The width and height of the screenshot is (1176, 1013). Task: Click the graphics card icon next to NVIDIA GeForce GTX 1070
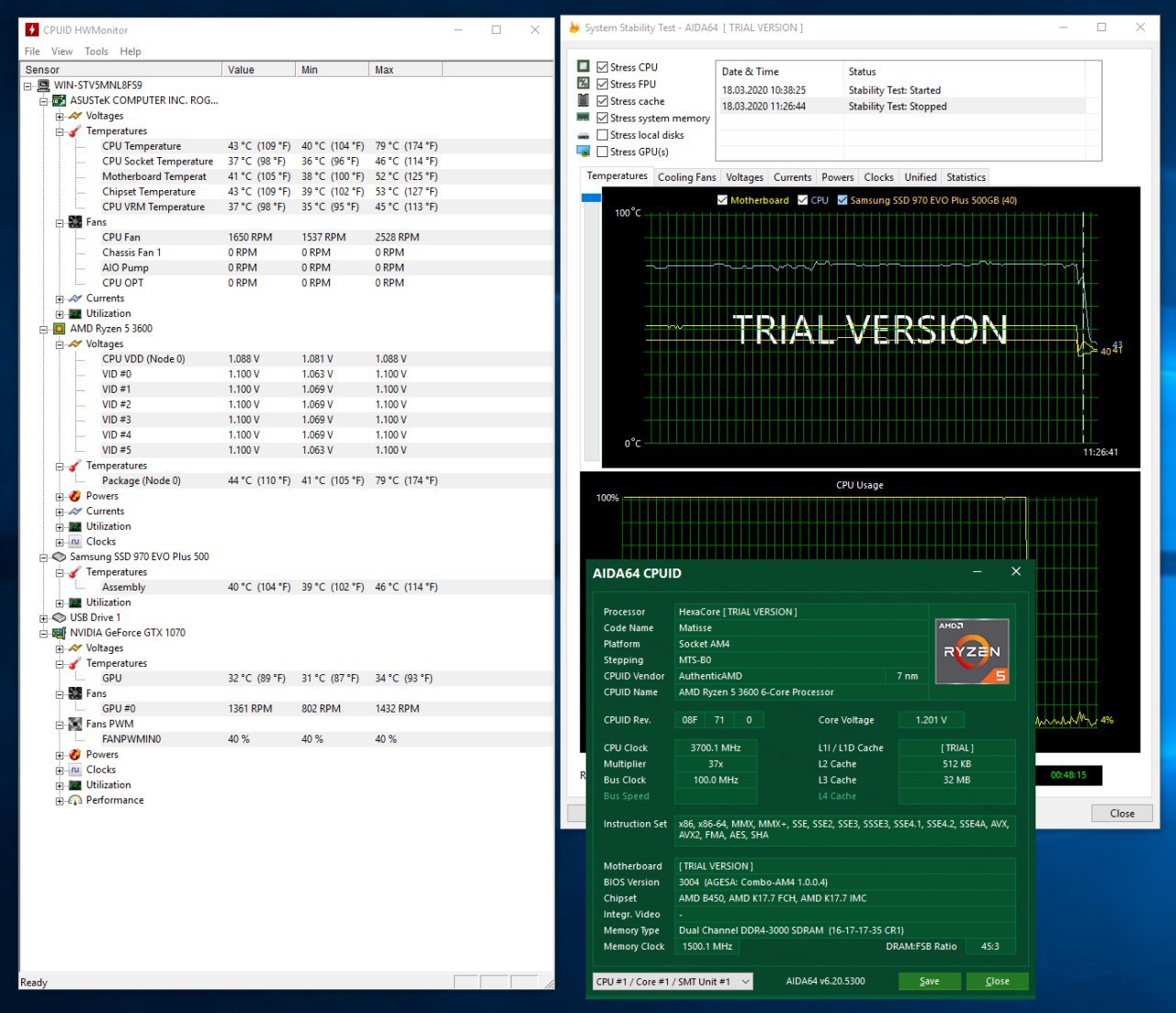pyautogui.click(x=59, y=633)
